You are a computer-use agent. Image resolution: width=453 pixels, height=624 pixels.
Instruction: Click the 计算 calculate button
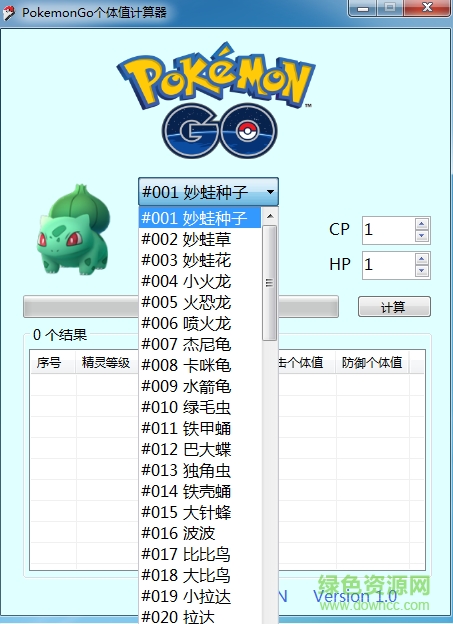pos(394,307)
